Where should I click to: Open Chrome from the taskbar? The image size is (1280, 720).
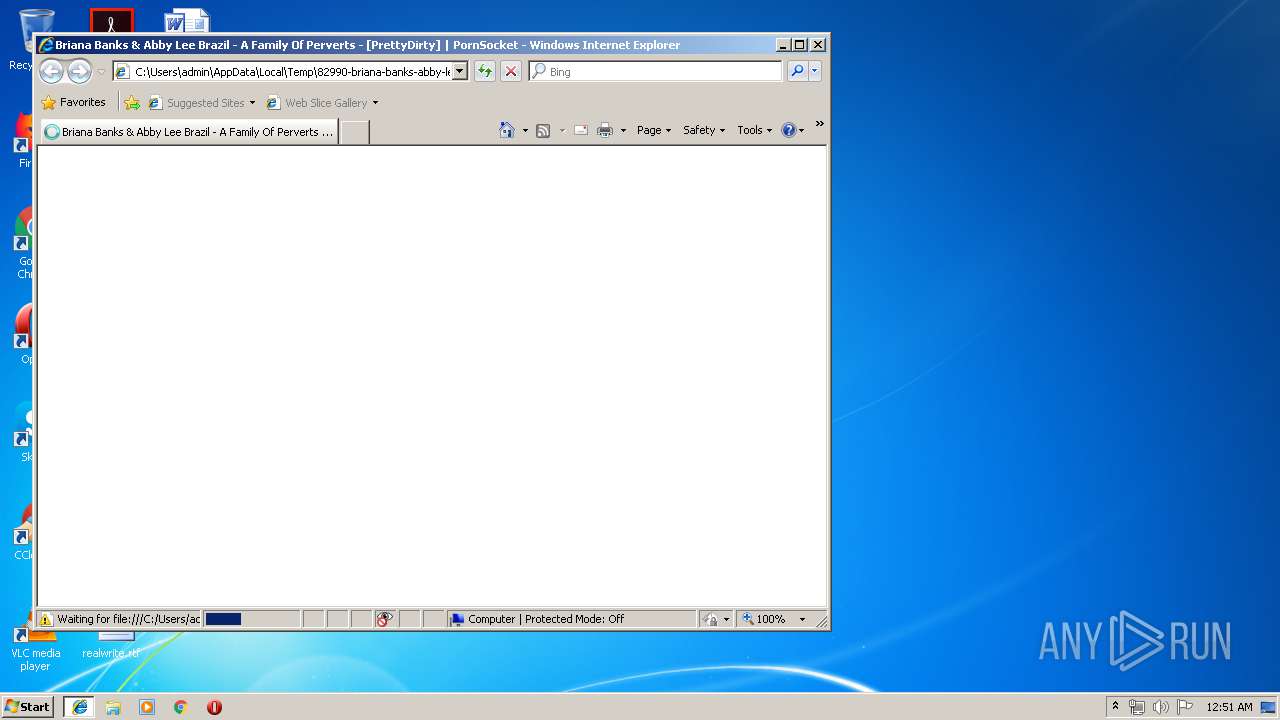(x=181, y=706)
